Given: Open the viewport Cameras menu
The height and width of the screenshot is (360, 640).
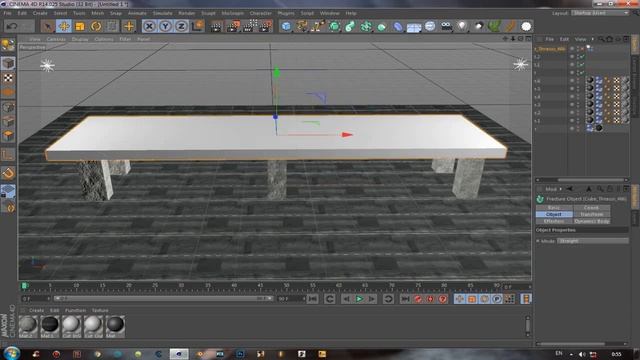Looking at the screenshot, I should pos(56,39).
